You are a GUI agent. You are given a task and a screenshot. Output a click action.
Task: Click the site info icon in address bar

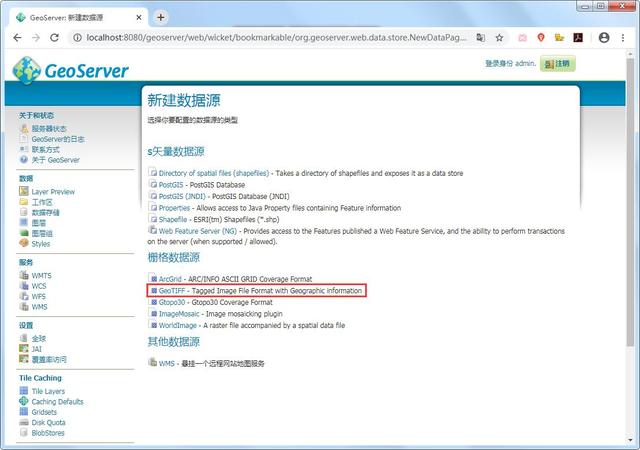77,38
